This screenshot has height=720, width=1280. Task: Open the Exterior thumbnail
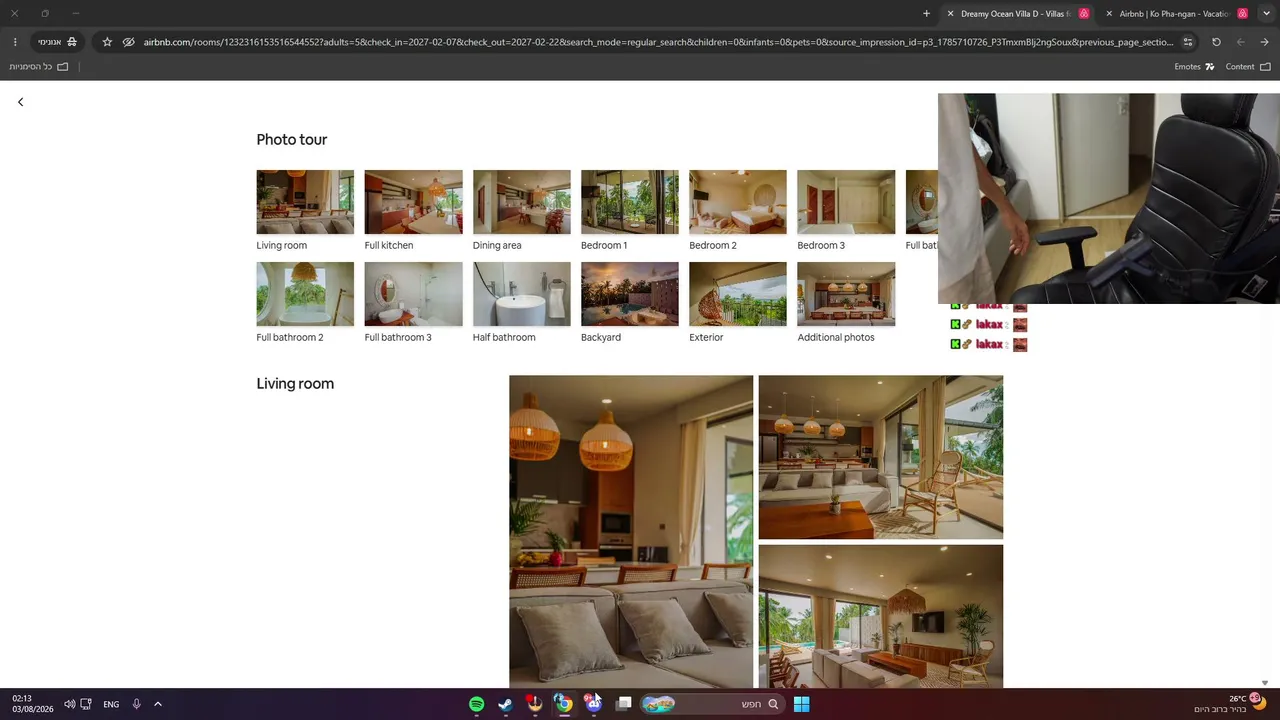point(737,294)
